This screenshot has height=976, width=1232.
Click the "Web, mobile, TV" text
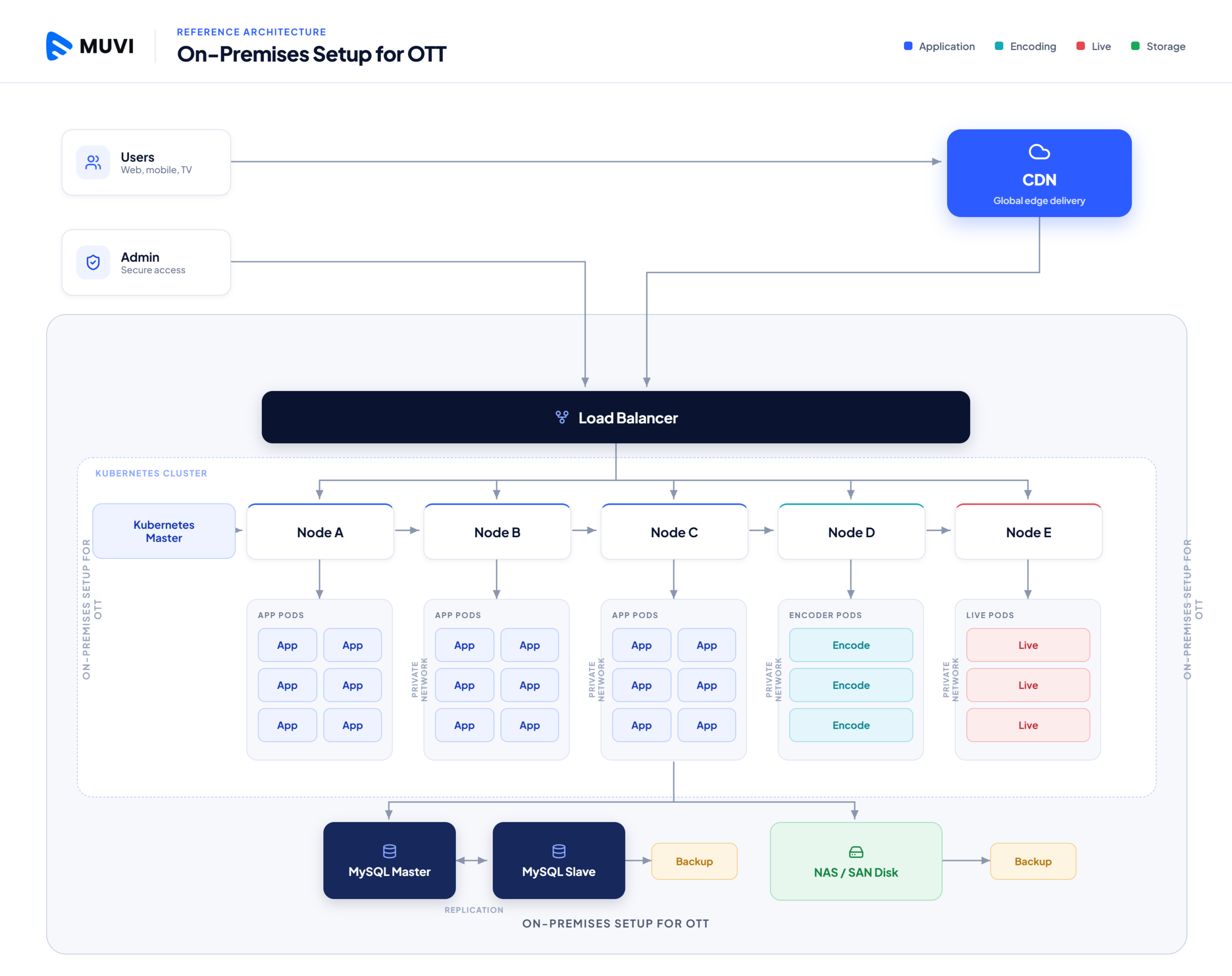pyautogui.click(x=156, y=170)
